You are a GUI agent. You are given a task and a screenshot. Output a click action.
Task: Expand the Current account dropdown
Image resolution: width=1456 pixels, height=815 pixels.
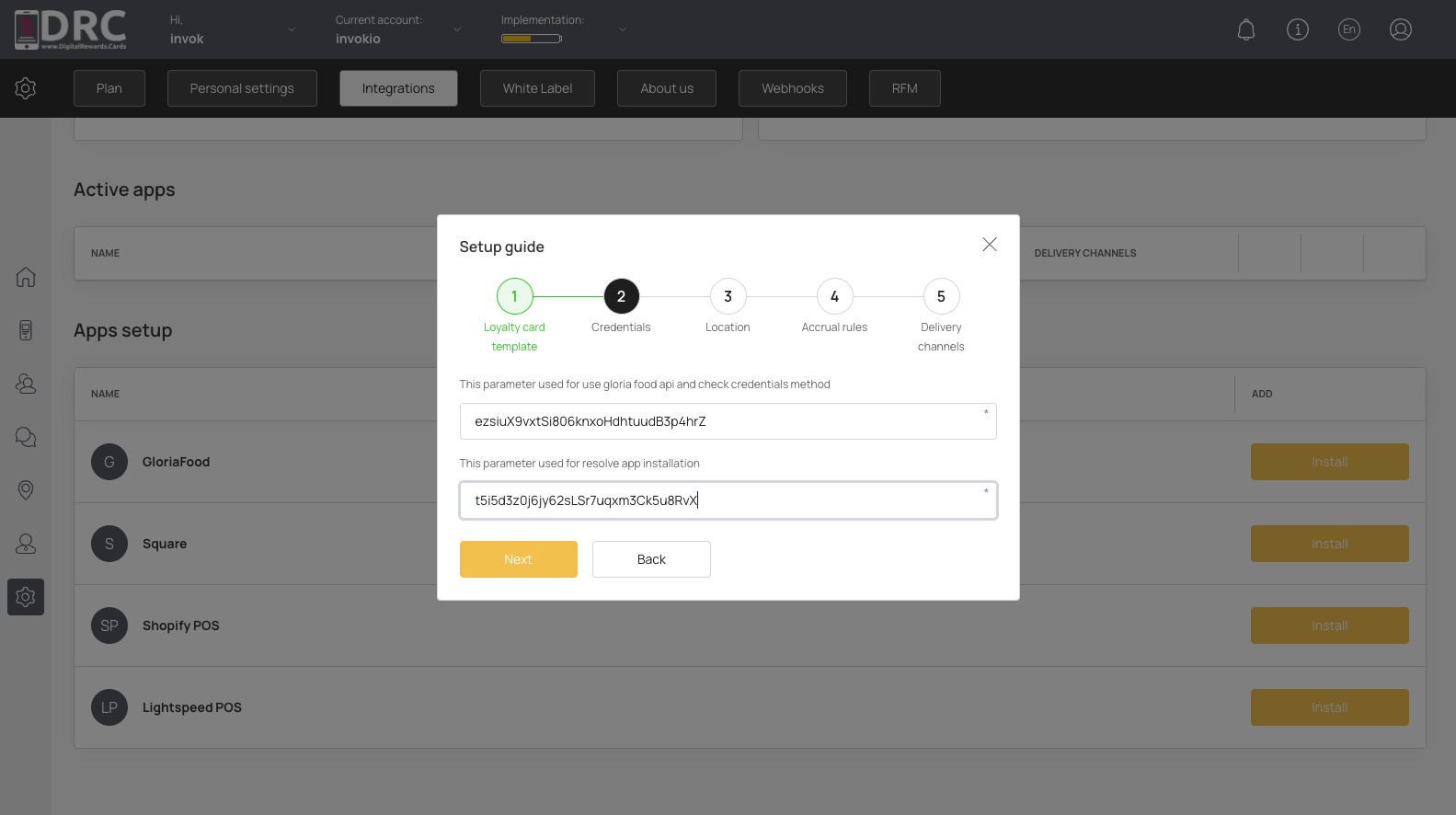457,29
